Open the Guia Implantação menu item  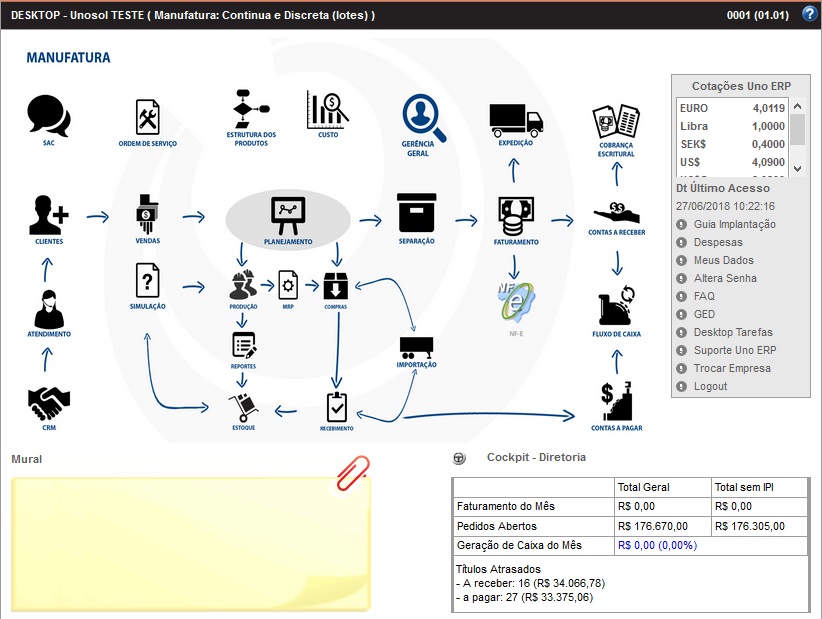click(x=734, y=224)
